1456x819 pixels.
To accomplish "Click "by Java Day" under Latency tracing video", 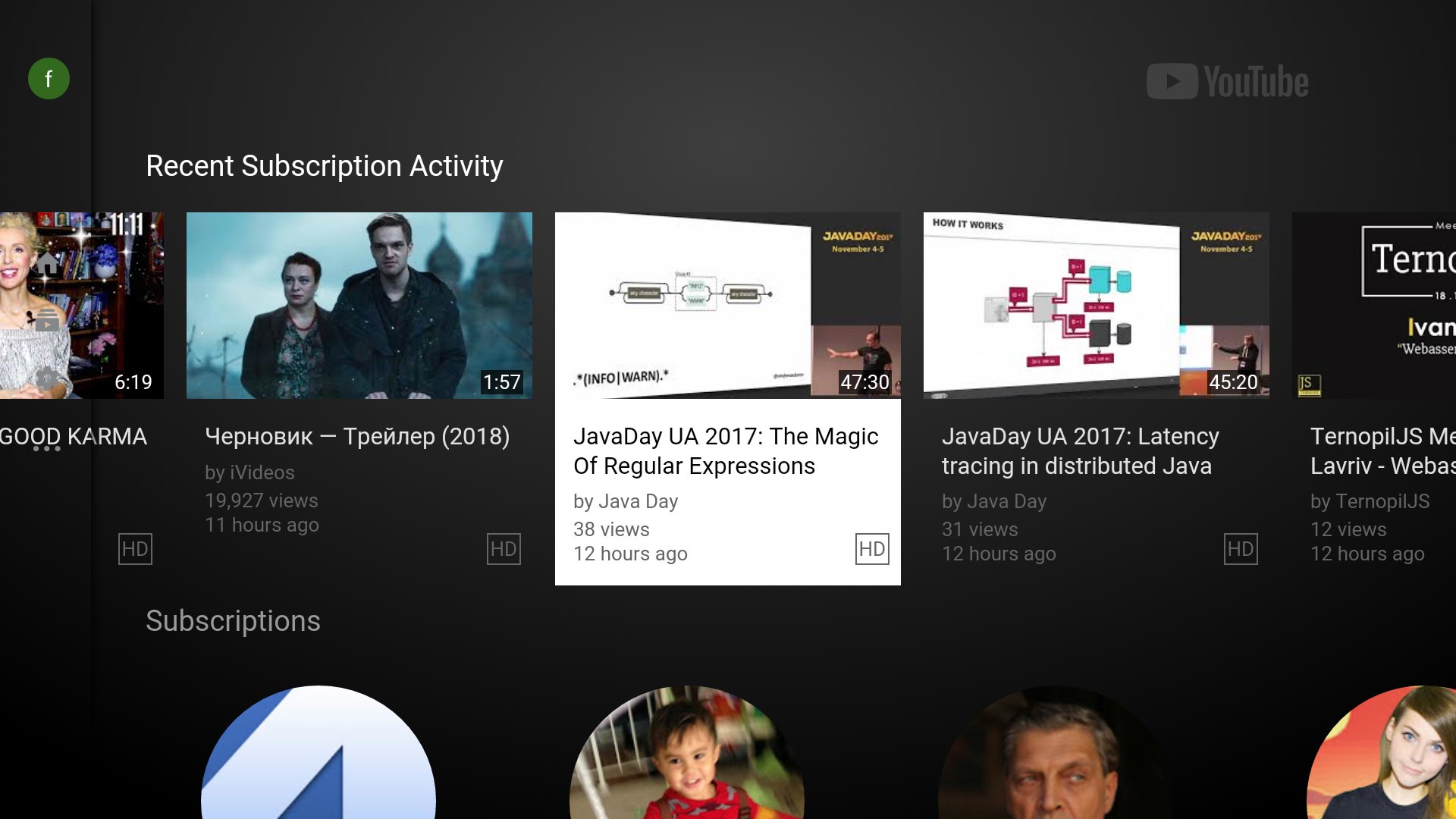I will (994, 501).
